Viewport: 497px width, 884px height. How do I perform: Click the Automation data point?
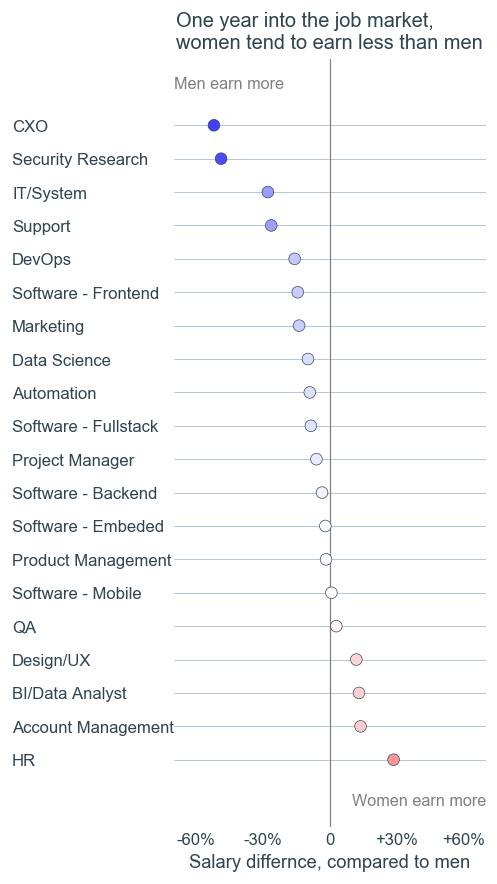309,392
